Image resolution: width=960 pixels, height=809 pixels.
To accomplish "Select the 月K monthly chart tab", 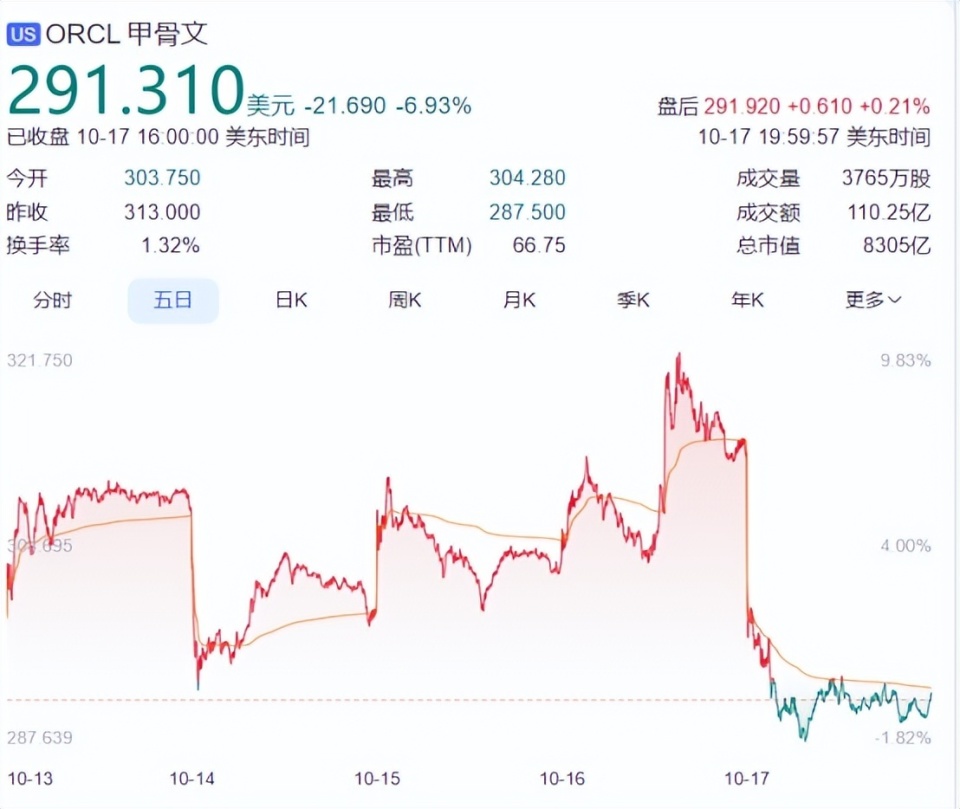I will pyautogui.click(x=518, y=300).
